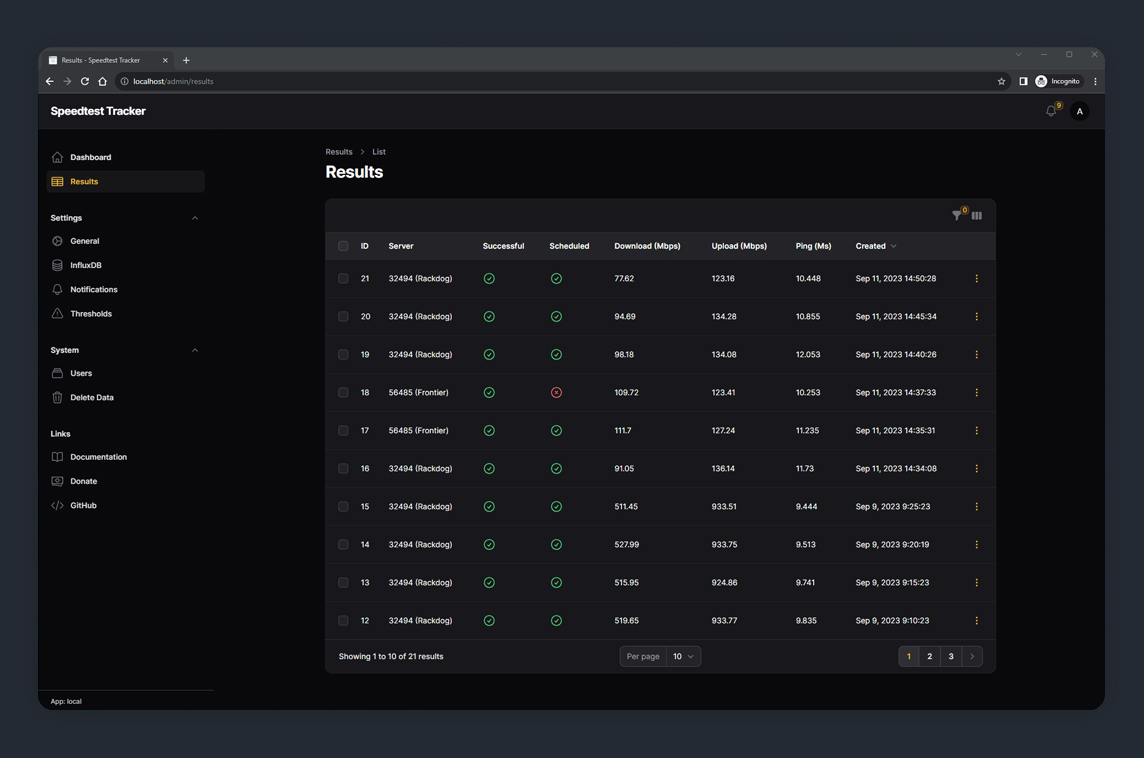Check the checkbox for result ID 14
This screenshot has height=758, width=1144.
(x=343, y=544)
